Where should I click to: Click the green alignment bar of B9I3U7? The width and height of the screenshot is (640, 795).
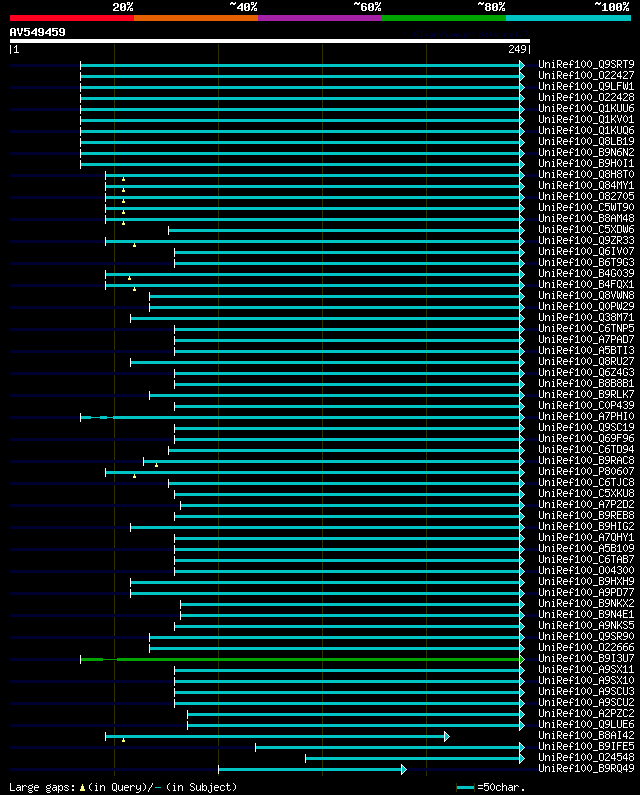(x=300, y=659)
